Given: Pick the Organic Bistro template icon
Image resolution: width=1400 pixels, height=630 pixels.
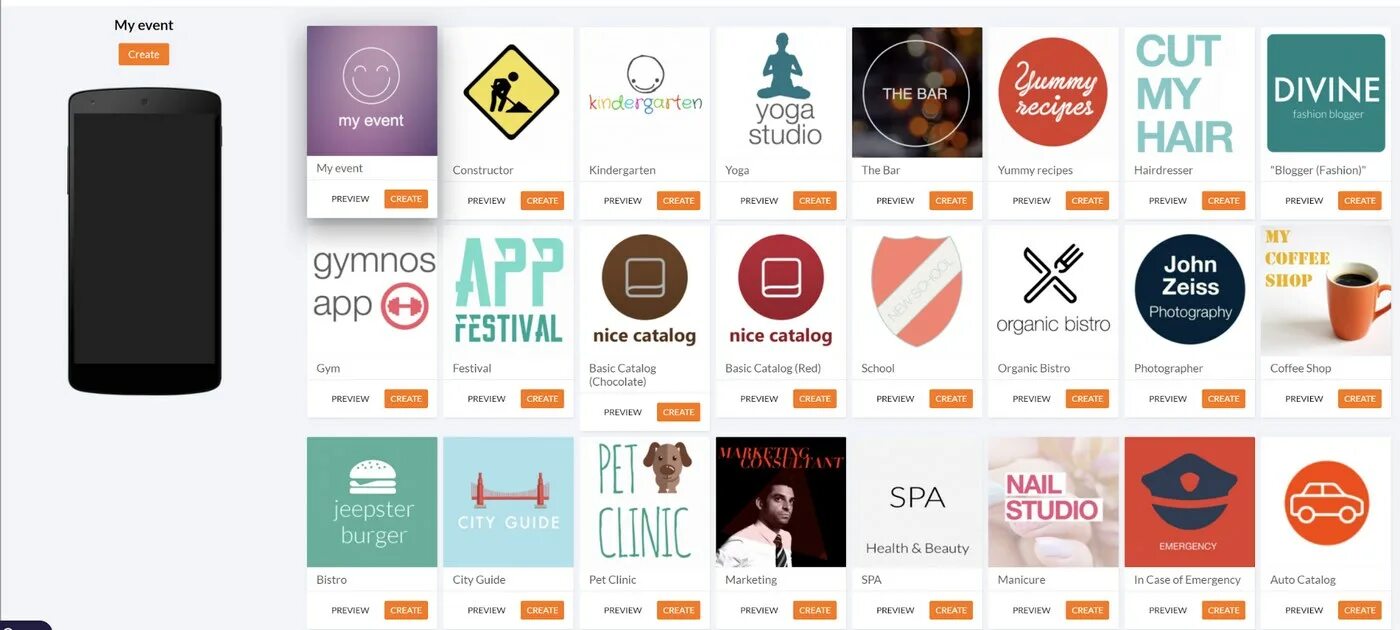Looking at the screenshot, I should [1053, 290].
